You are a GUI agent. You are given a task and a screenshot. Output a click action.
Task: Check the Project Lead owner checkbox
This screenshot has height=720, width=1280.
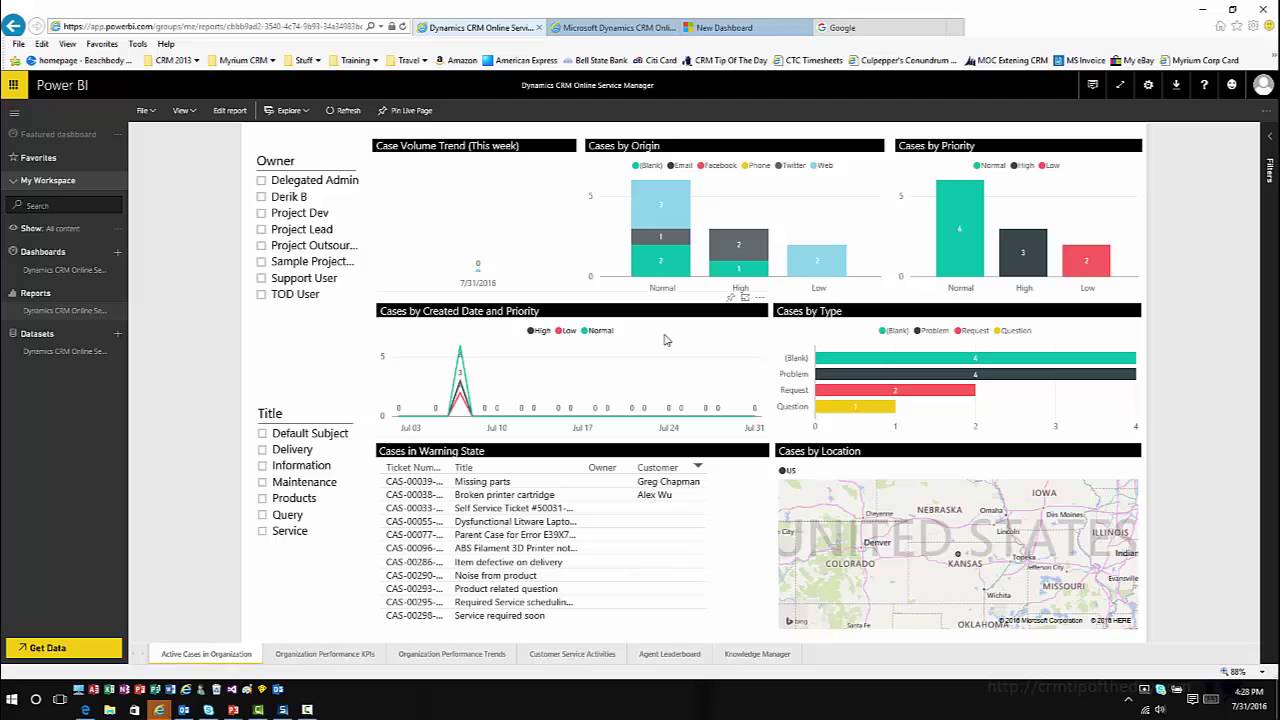point(262,229)
